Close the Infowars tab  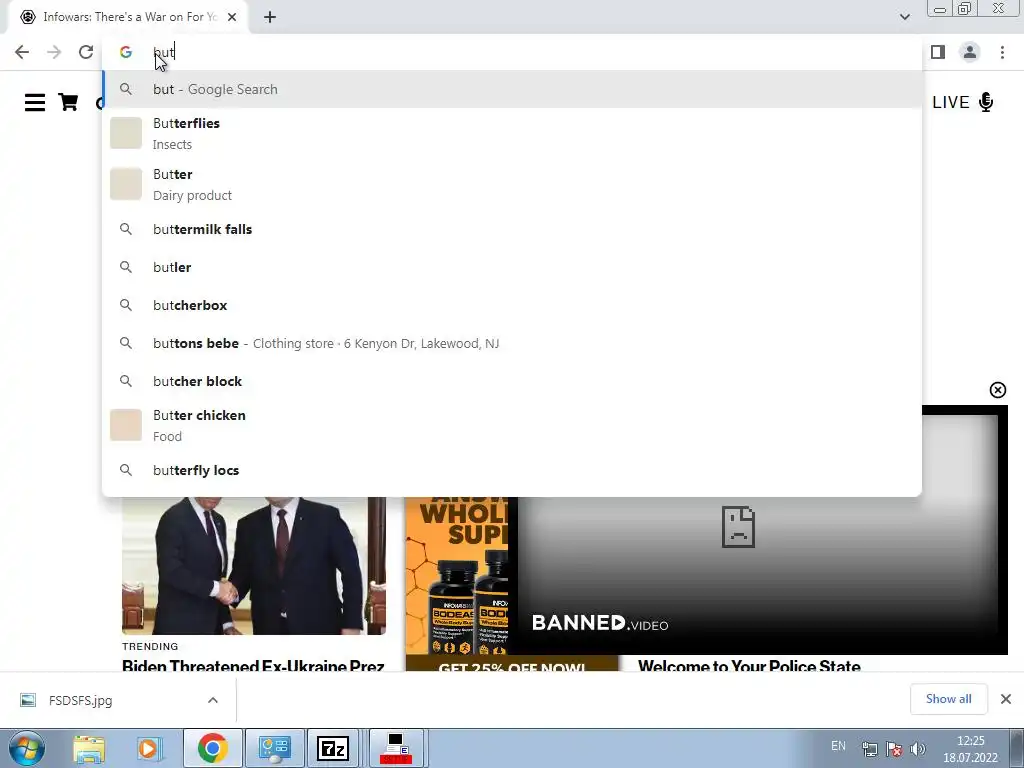click(x=232, y=18)
